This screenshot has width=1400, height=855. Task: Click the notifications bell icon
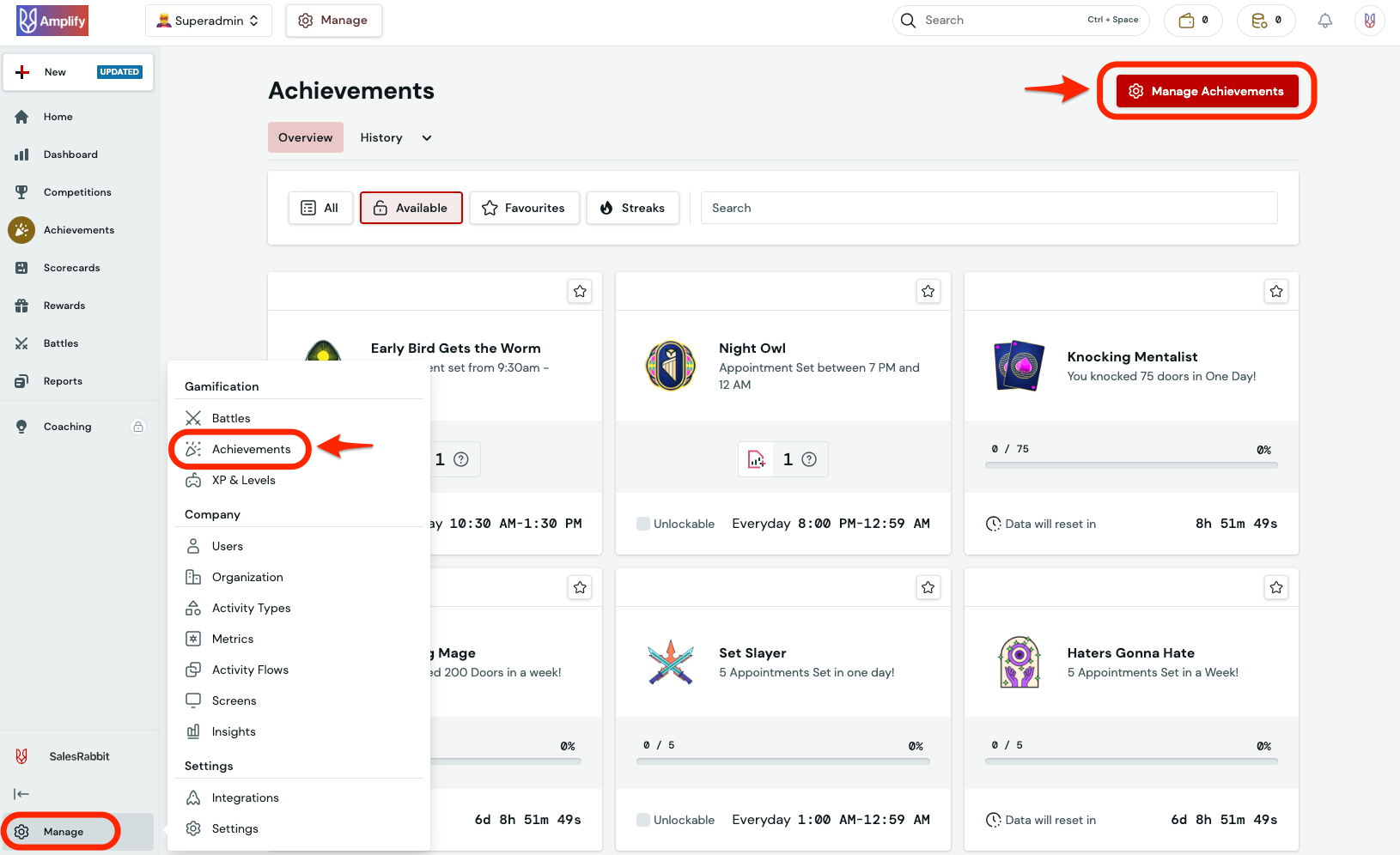pyautogui.click(x=1324, y=20)
